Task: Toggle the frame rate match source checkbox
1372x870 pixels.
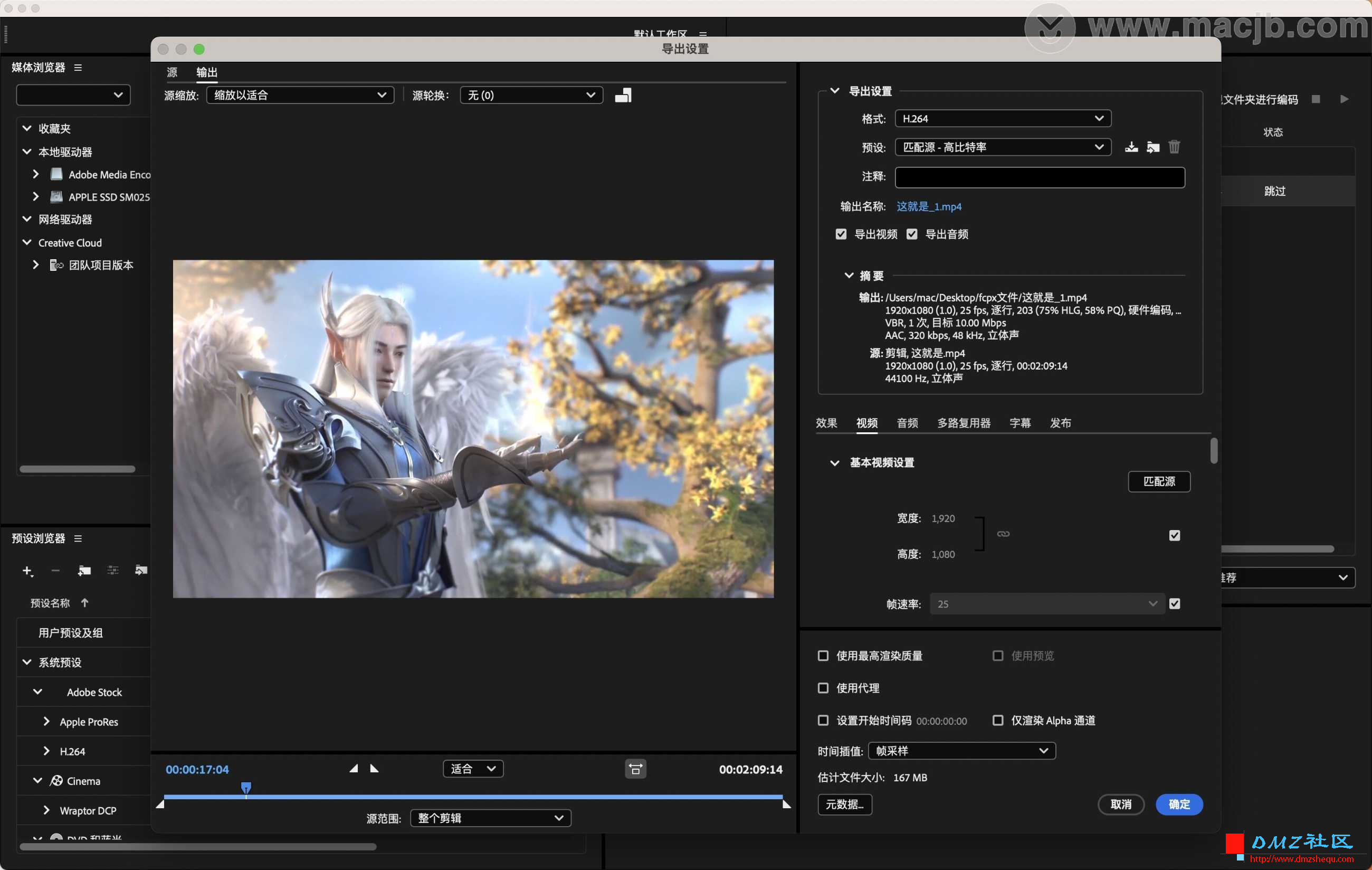Action: [1174, 604]
